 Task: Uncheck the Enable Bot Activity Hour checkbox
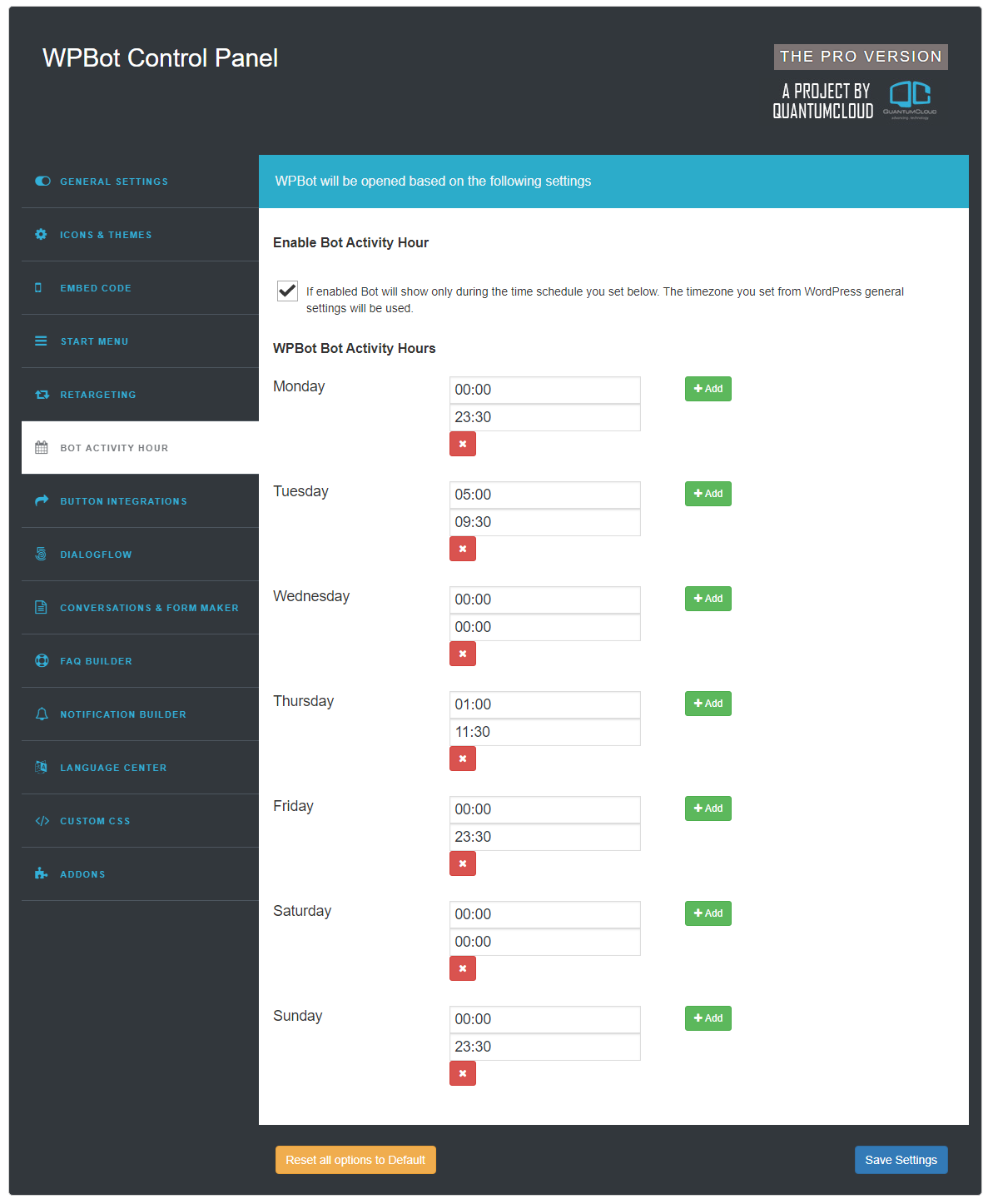[x=287, y=291]
